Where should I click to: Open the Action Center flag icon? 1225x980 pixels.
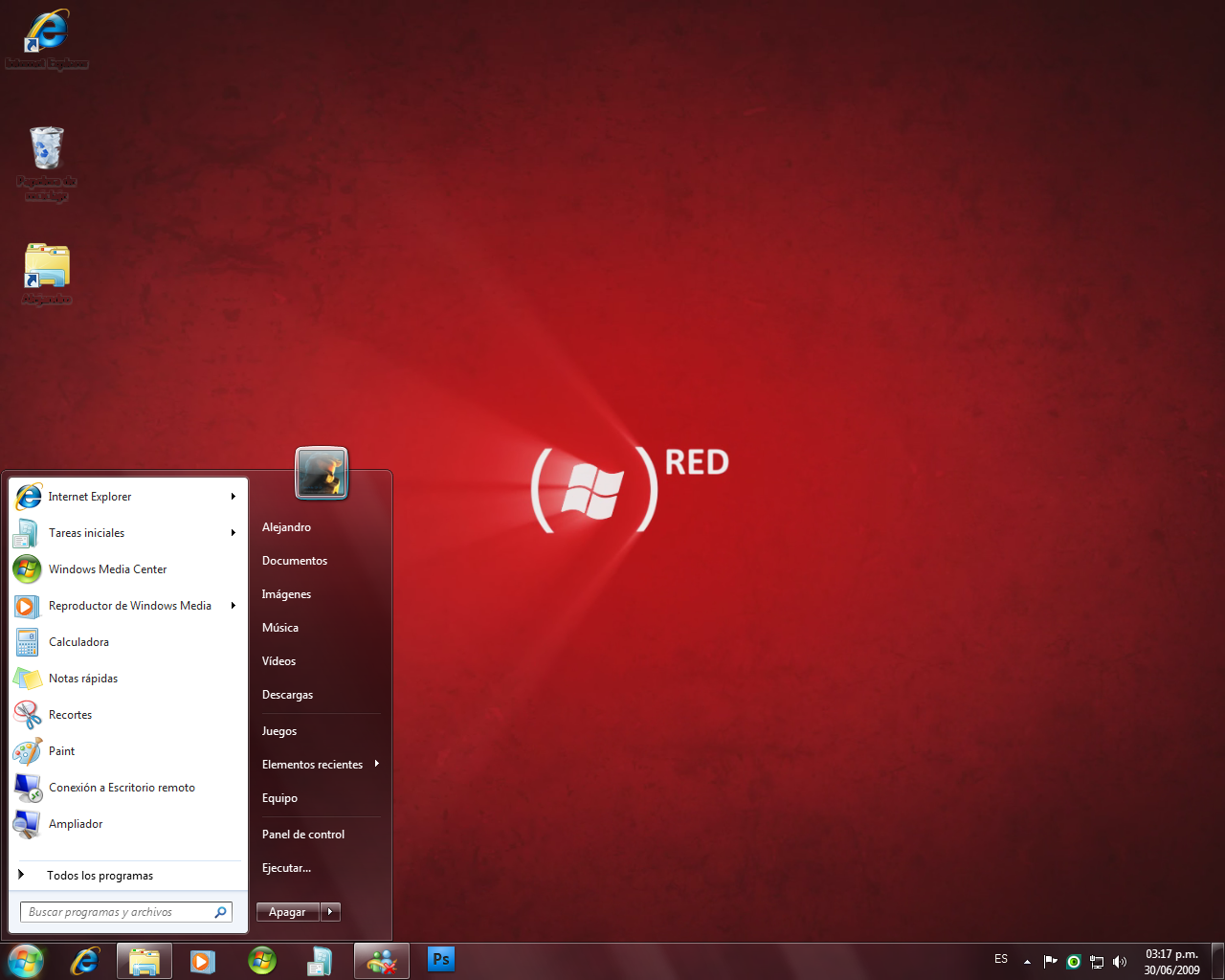(1050, 961)
